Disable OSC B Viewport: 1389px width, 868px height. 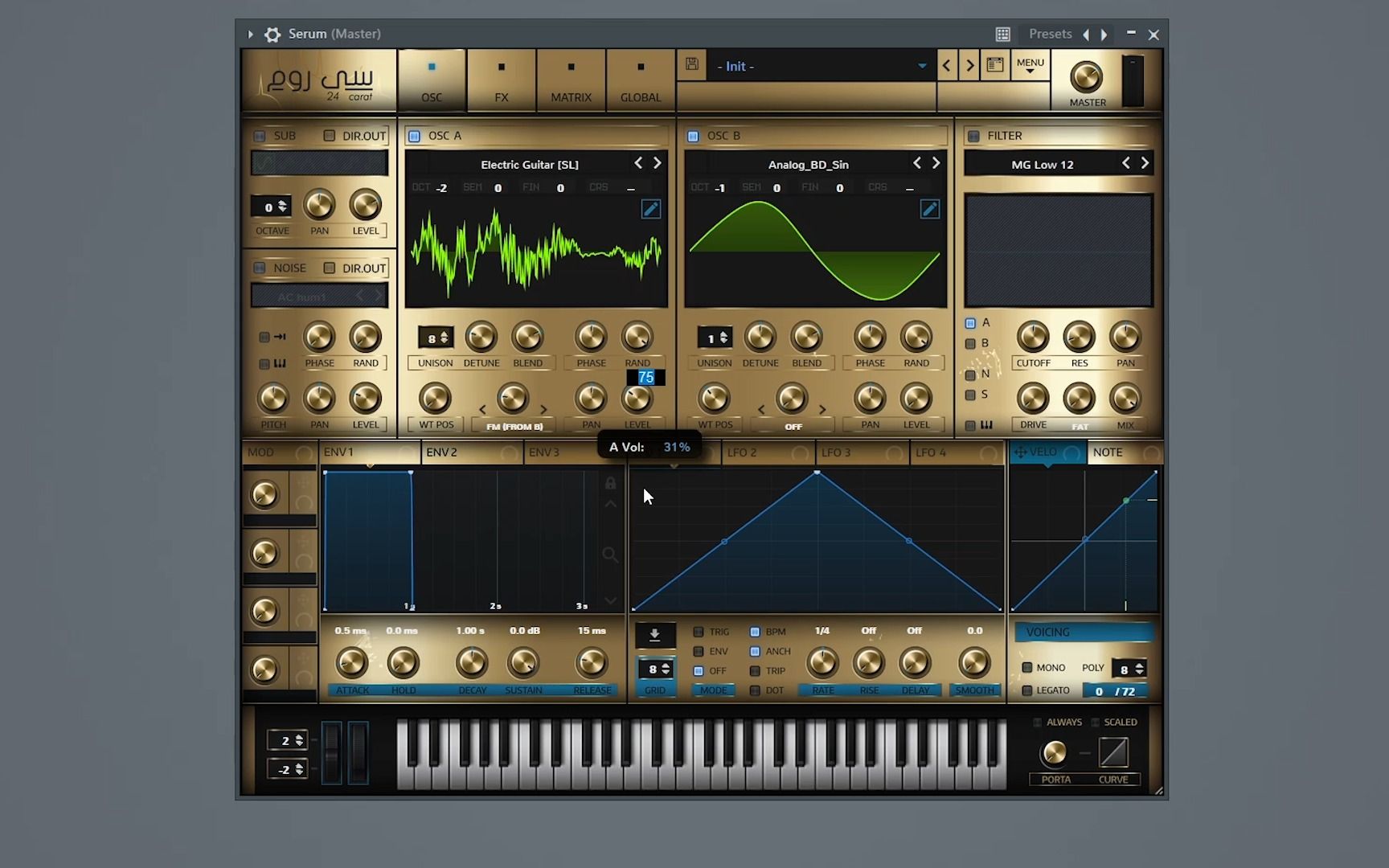(x=693, y=136)
